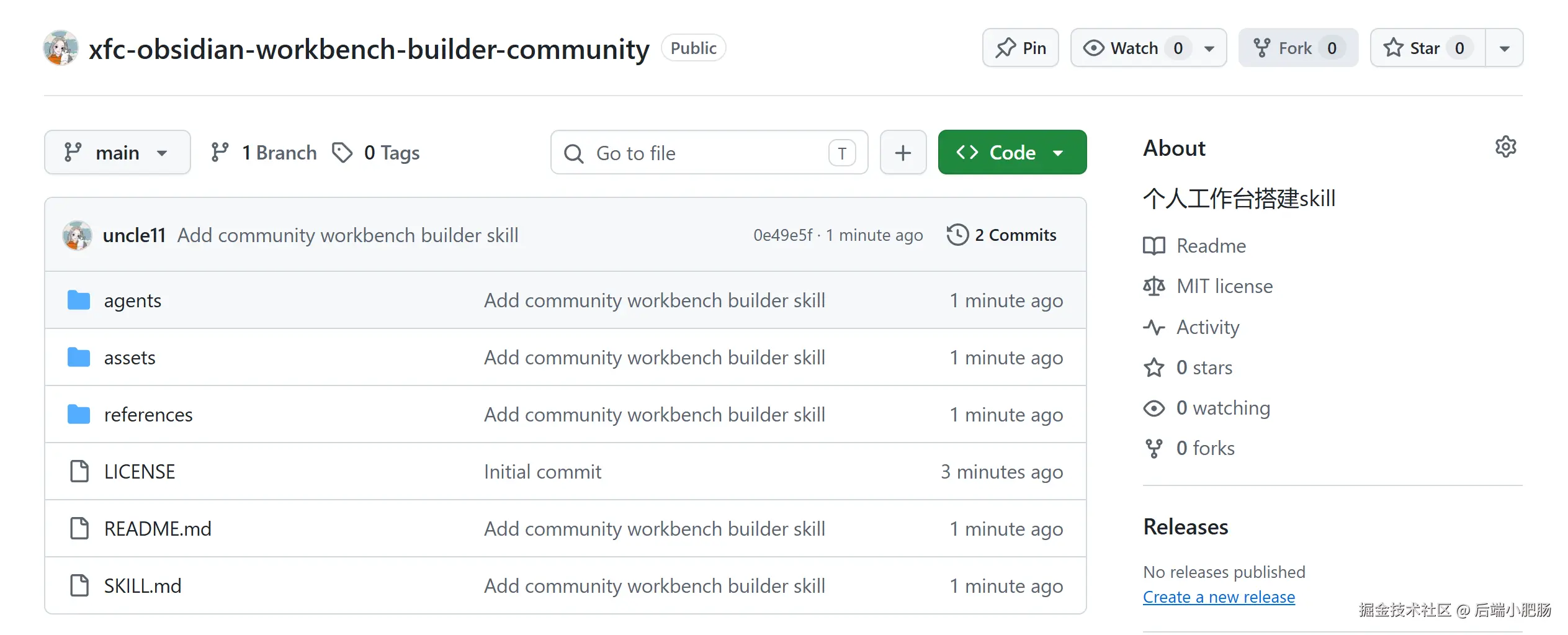The height and width of the screenshot is (635, 1568).
Task: Open the Initial commit message for LICENSE
Action: click(x=543, y=472)
